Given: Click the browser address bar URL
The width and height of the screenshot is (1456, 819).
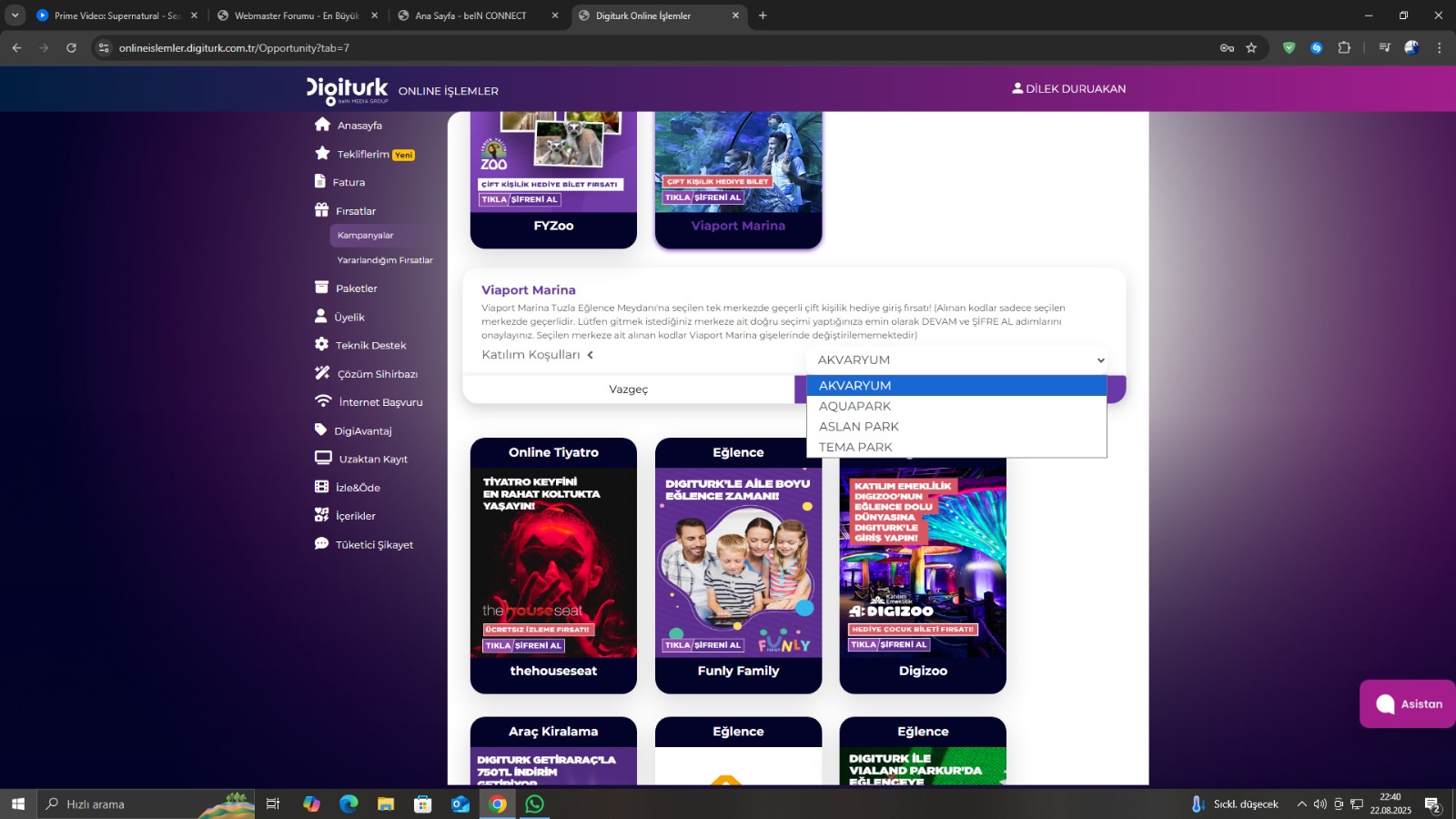Looking at the screenshot, I should tap(234, 48).
